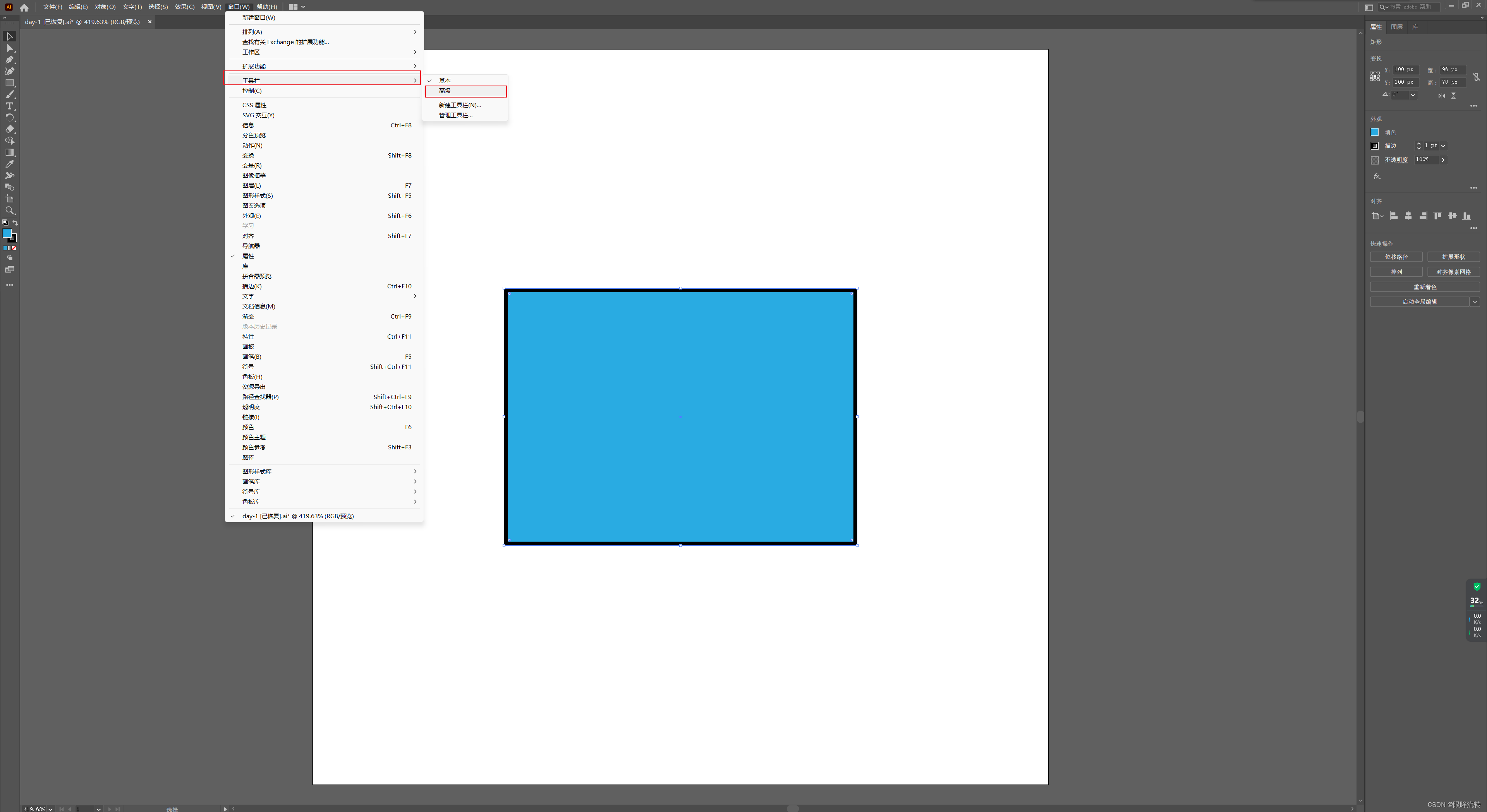Click the reference point grid icon
The height and width of the screenshot is (812, 1487).
click(x=1374, y=76)
